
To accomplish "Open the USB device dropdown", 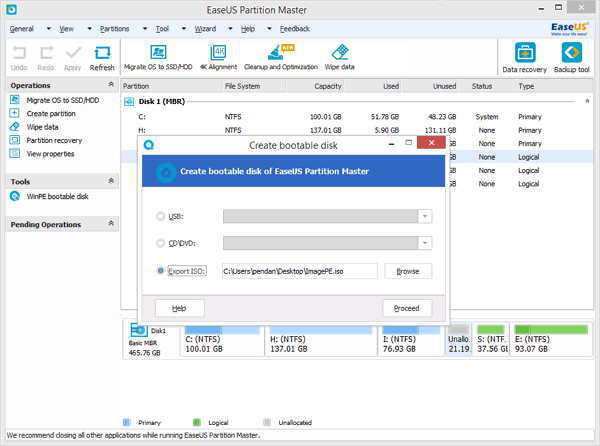I will pyautogui.click(x=425, y=216).
